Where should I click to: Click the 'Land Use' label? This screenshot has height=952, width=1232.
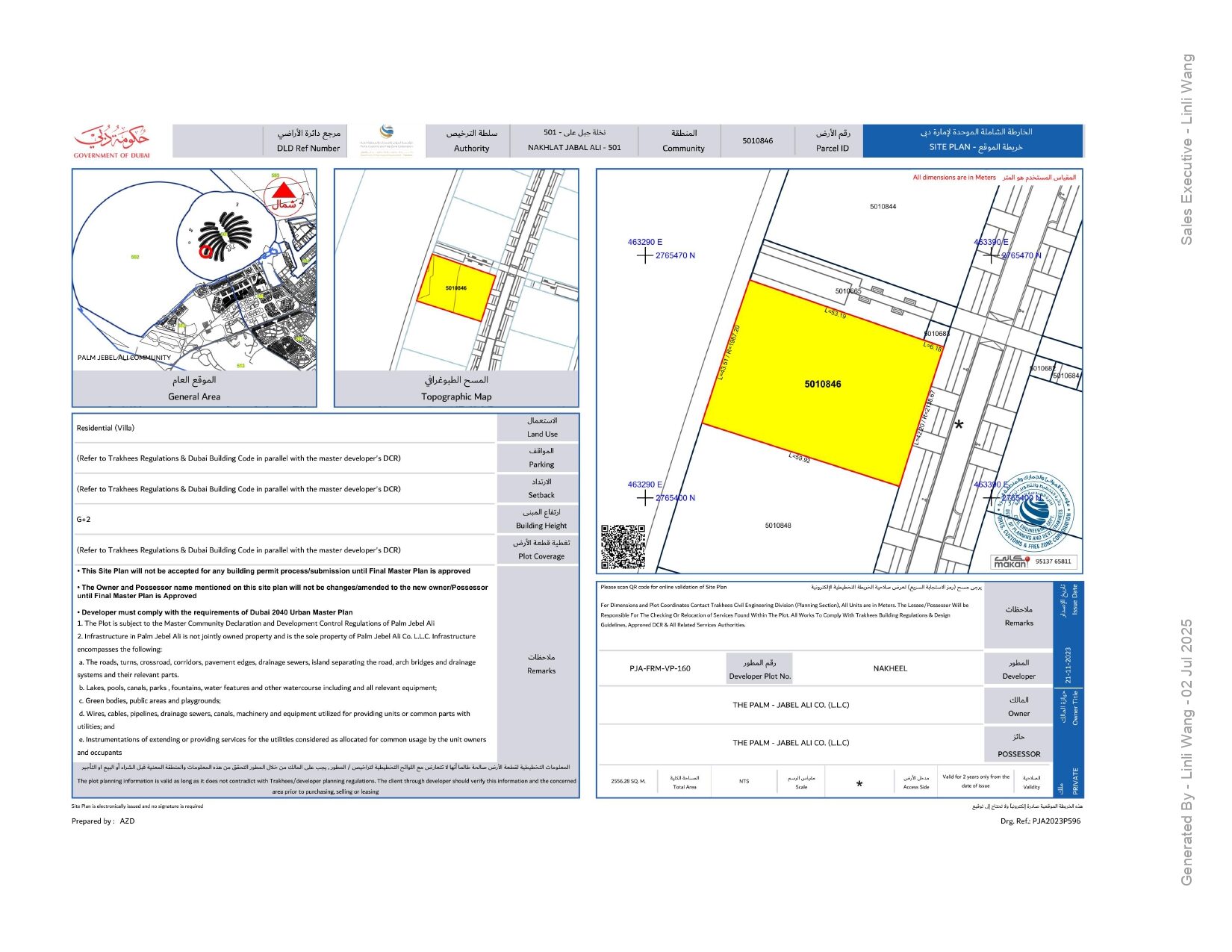pos(542,434)
